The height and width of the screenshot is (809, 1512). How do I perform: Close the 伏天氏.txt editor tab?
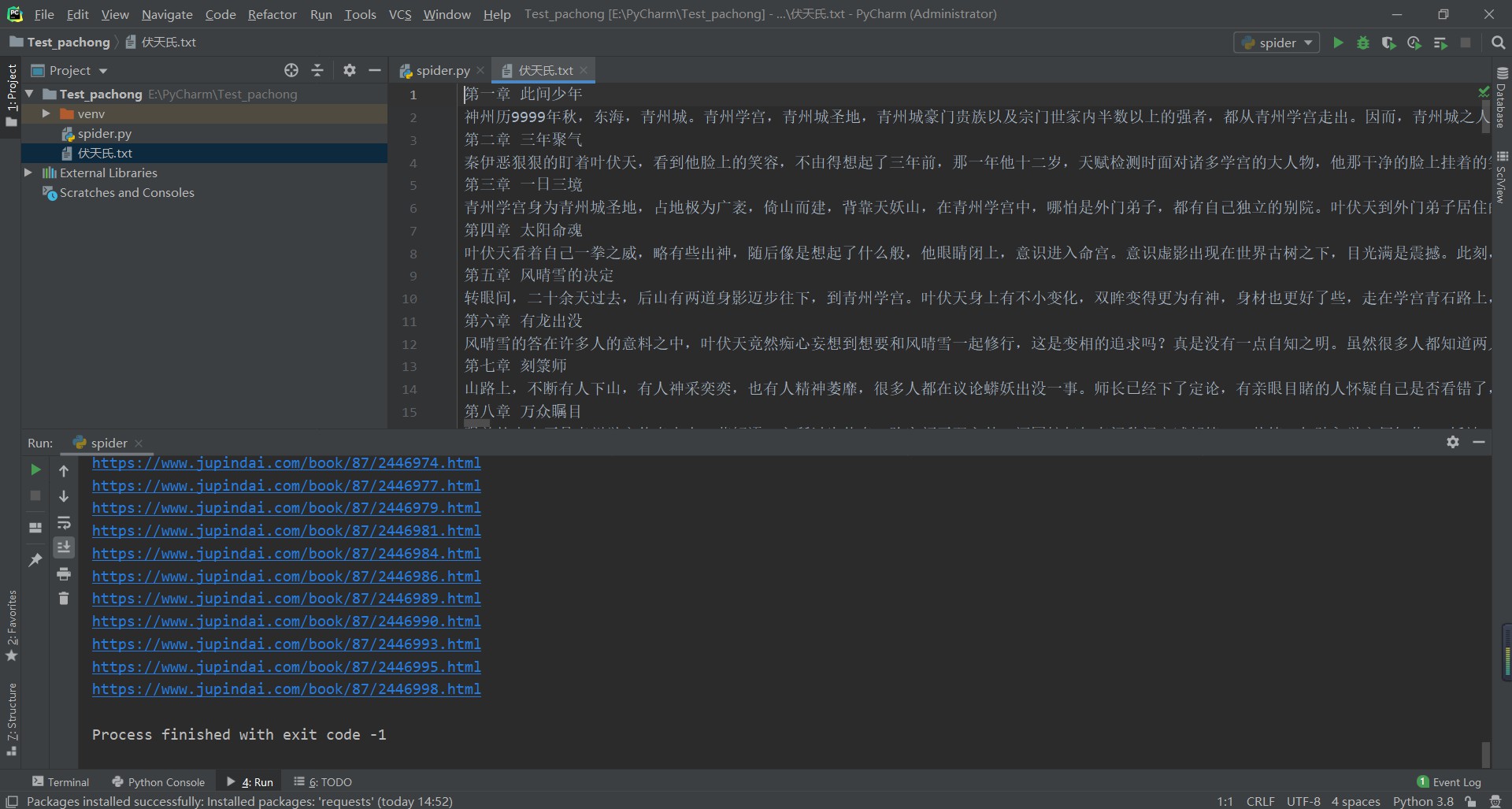[584, 70]
